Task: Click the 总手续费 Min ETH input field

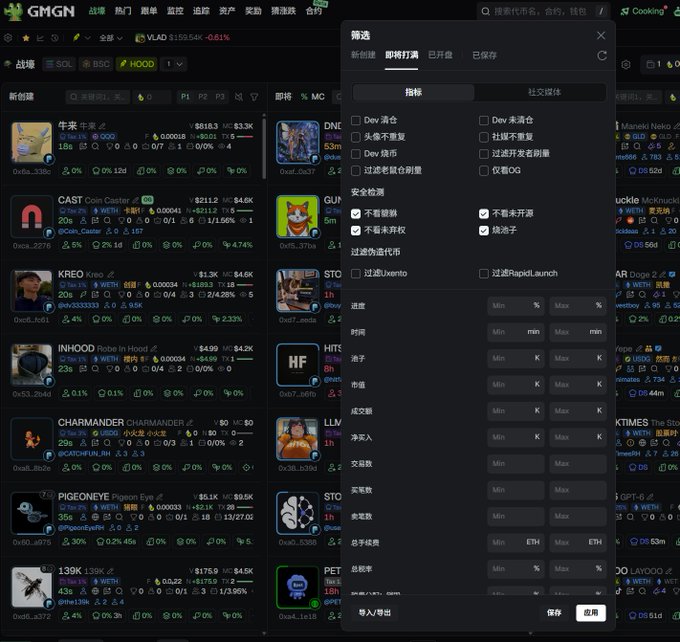Action: coord(516,543)
